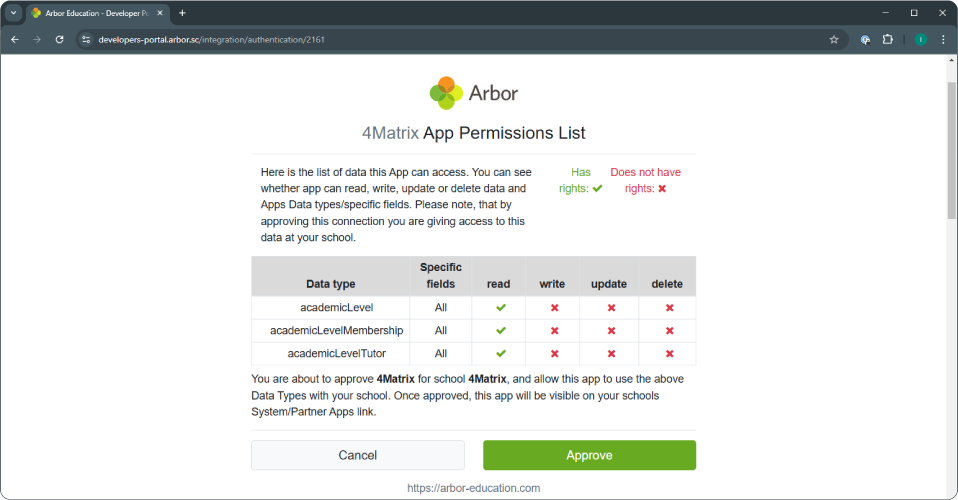958x500 pixels.
Task: Select the Arbor Education - Developer Portal tab
Action: [x=98, y=13]
